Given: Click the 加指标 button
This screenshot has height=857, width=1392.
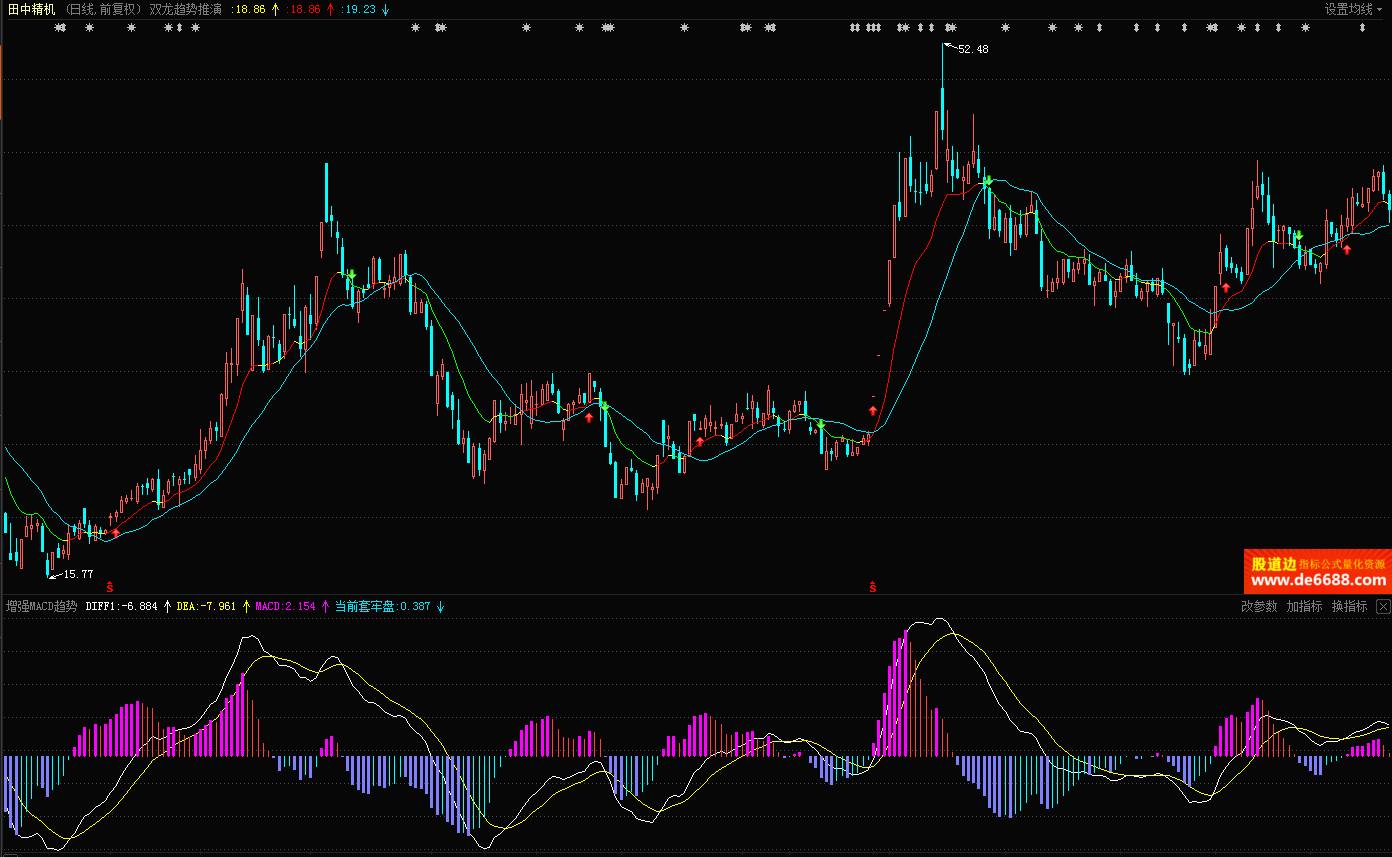Looking at the screenshot, I should (x=1304, y=606).
